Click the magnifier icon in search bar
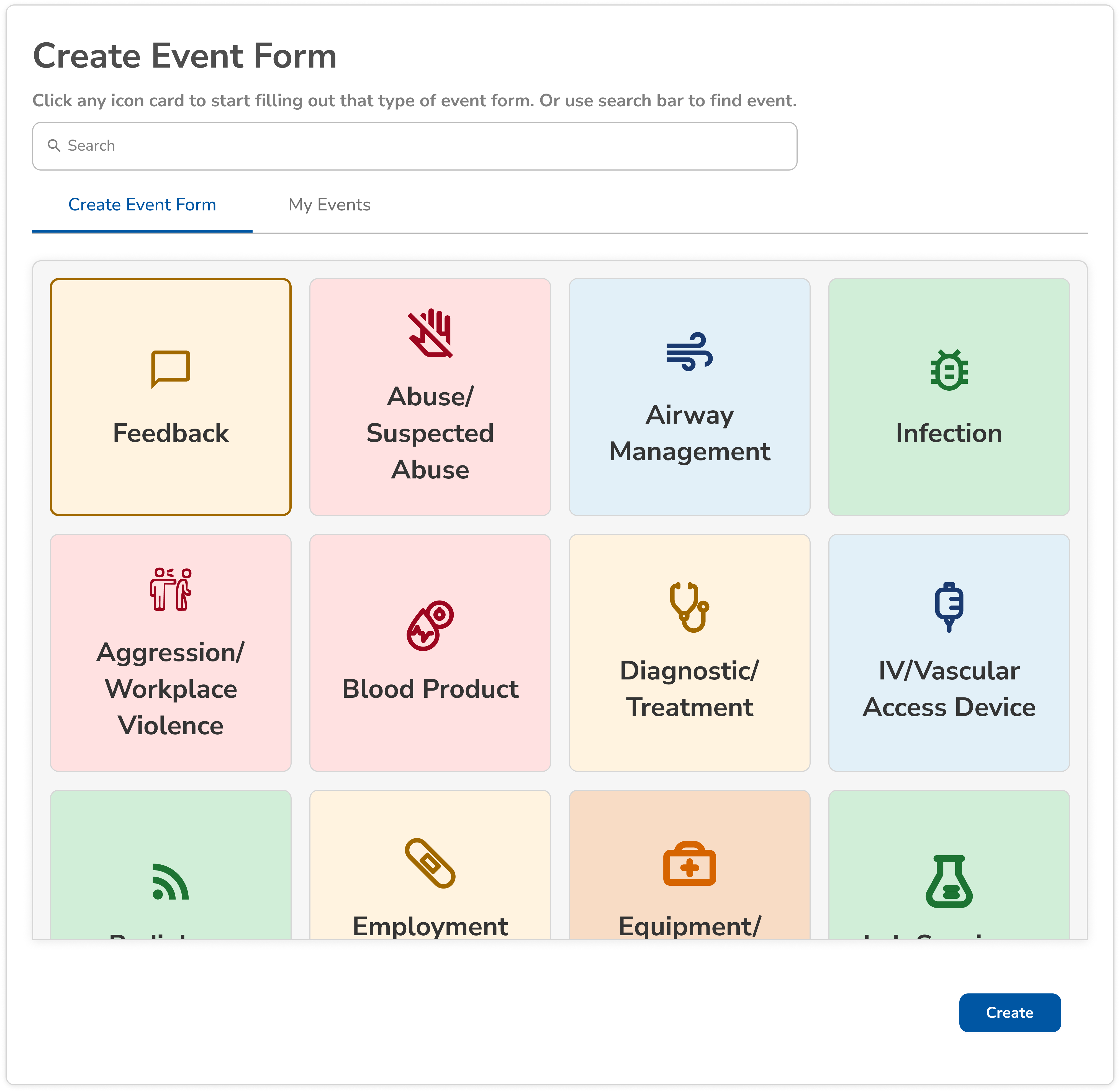The height and width of the screenshot is (1092, 1120). 54,146
